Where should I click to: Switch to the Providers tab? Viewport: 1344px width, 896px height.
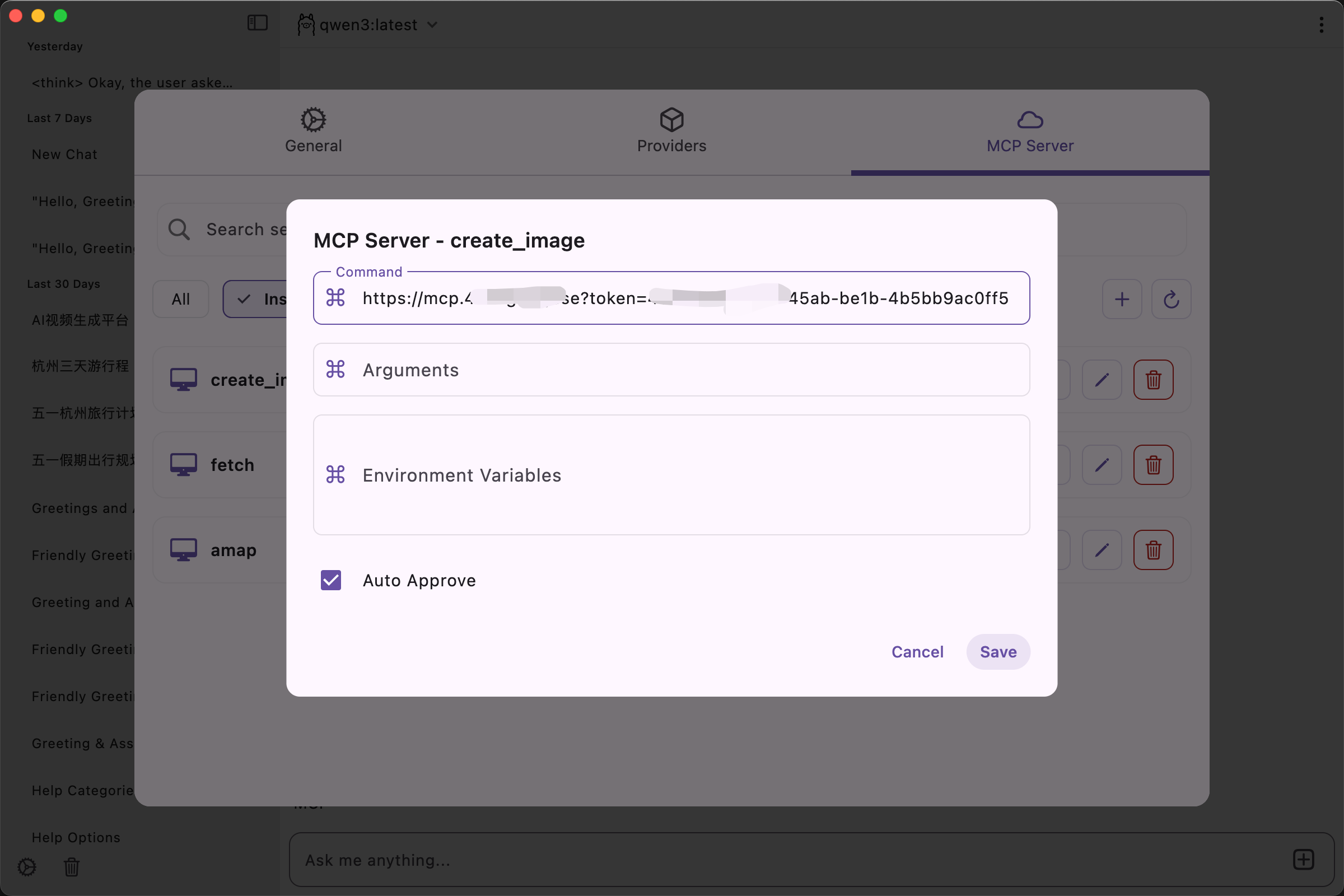[x=671, y=132]
